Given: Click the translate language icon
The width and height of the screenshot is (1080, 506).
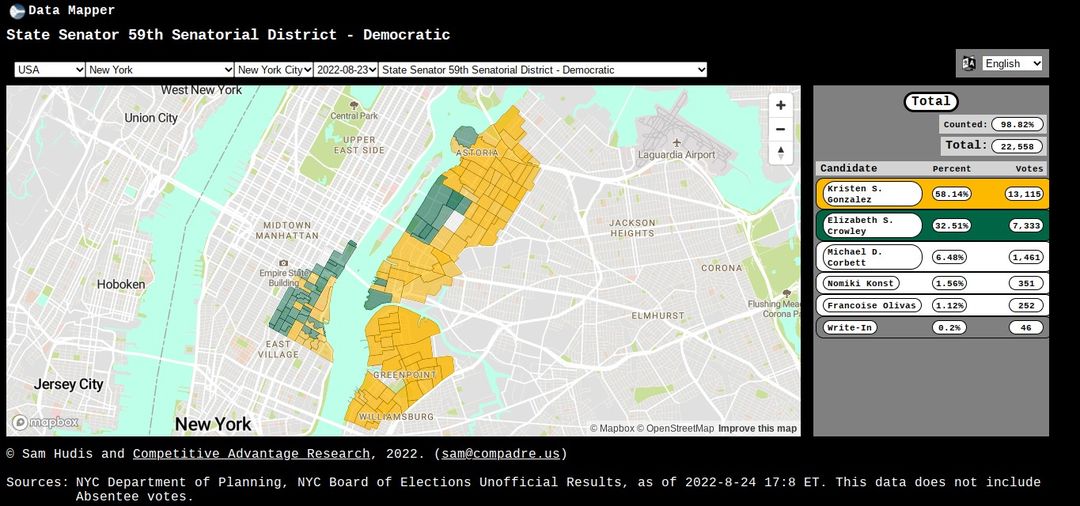Looking at the screenshot, I should tap(968, 63).
